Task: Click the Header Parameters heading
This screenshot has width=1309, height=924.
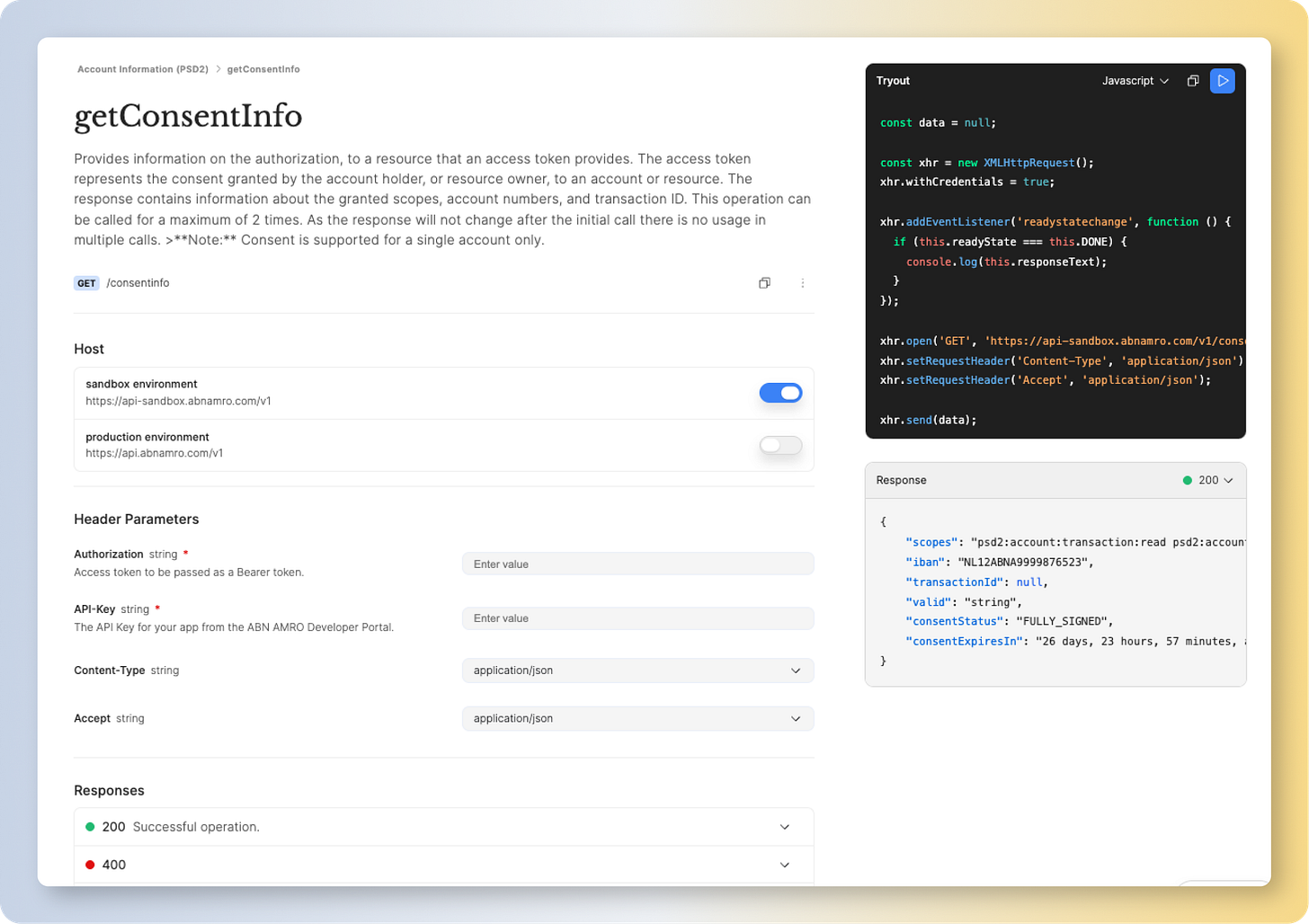Action: [137, 519]
